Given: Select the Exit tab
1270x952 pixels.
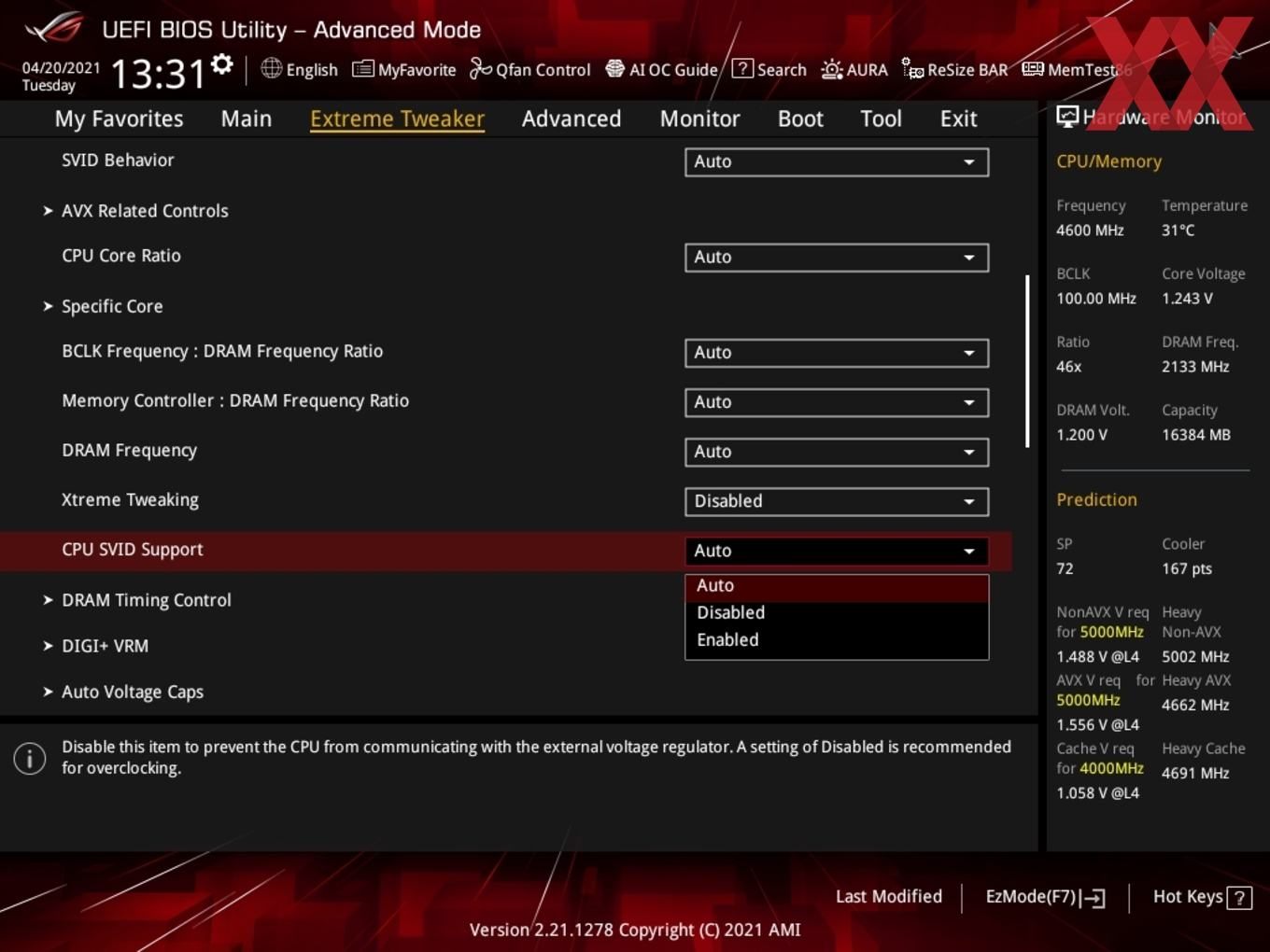Looking at the screenshot, I should click(x=958, y=119).
